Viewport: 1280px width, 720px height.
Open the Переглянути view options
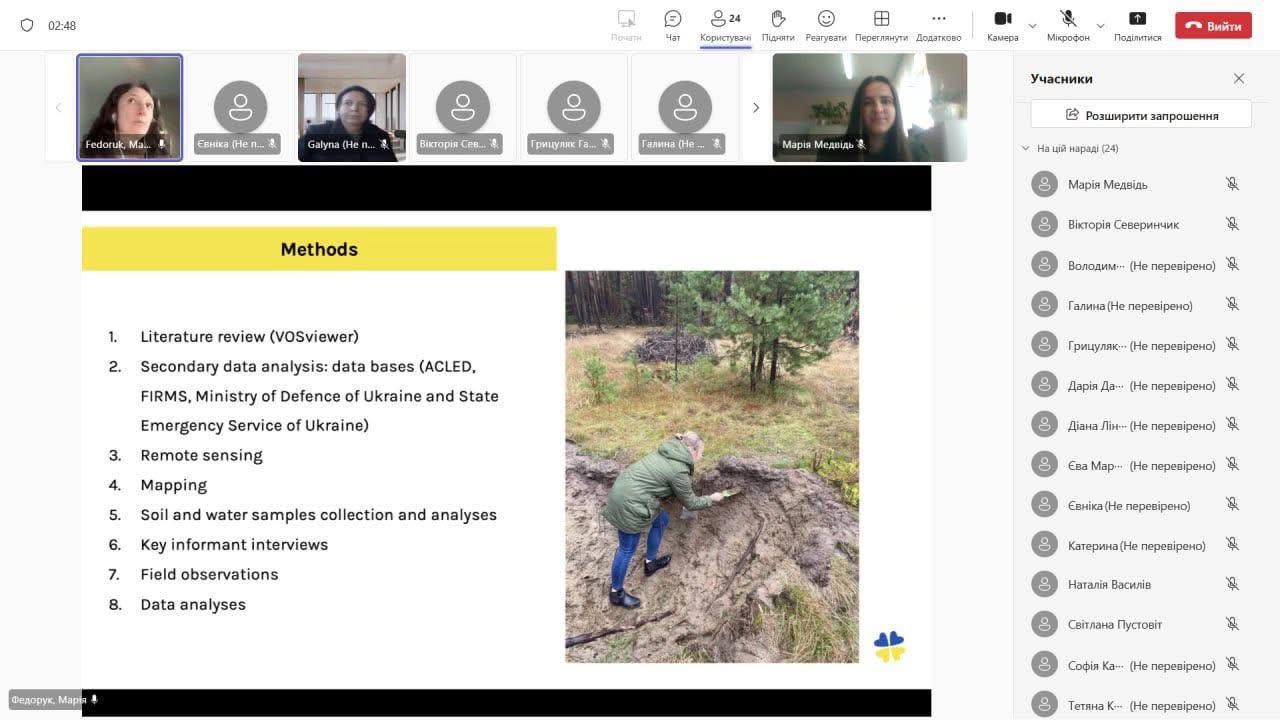pyautogui.click(x=881, y=19)
